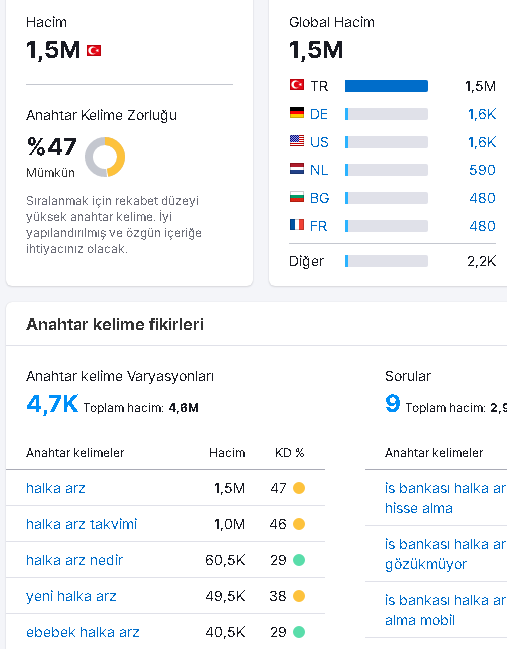Click the keyword difficulty donut chart

click(105, 157)
